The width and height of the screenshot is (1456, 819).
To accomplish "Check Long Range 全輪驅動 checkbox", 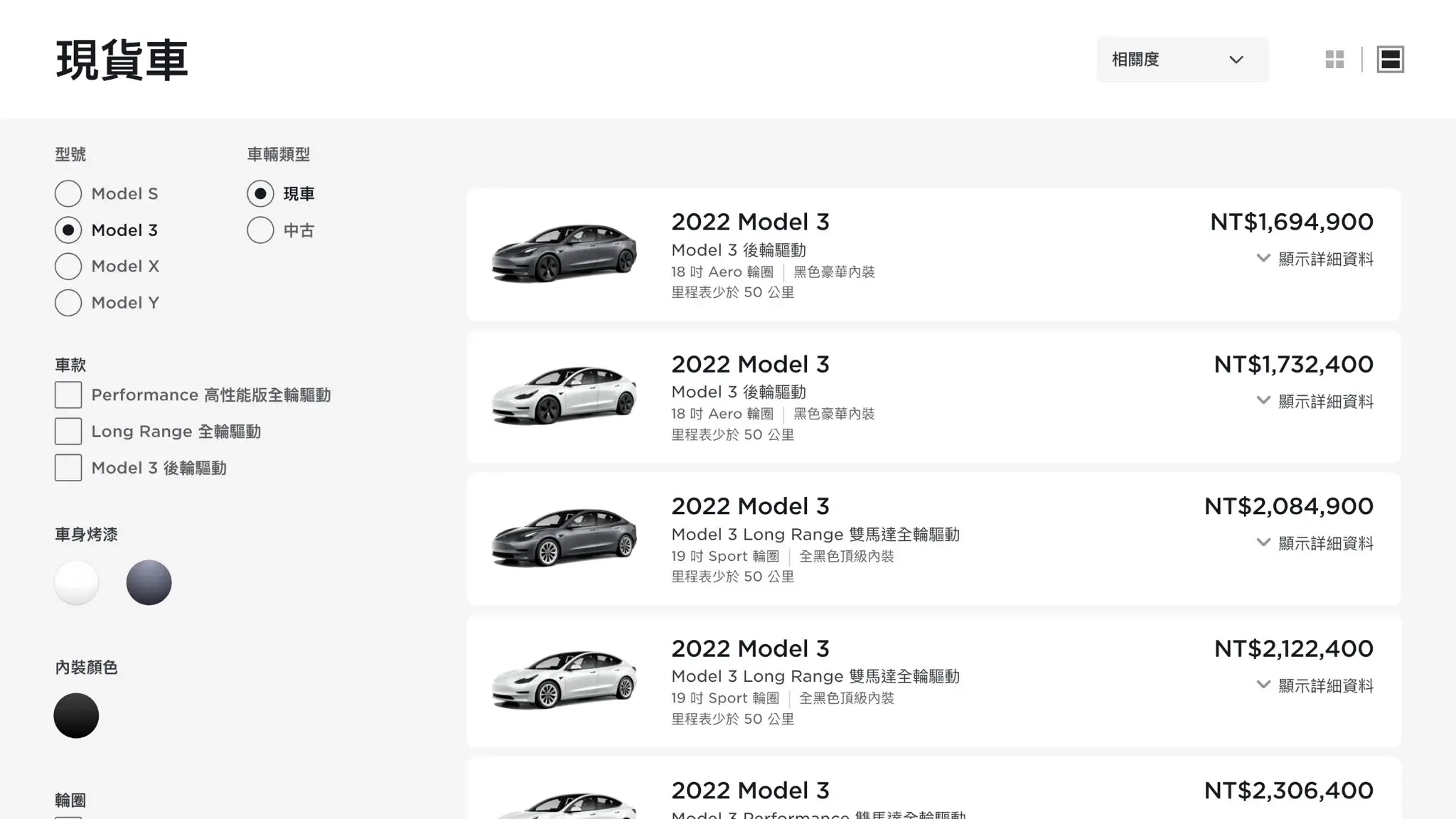I will (x=68, y=432).
